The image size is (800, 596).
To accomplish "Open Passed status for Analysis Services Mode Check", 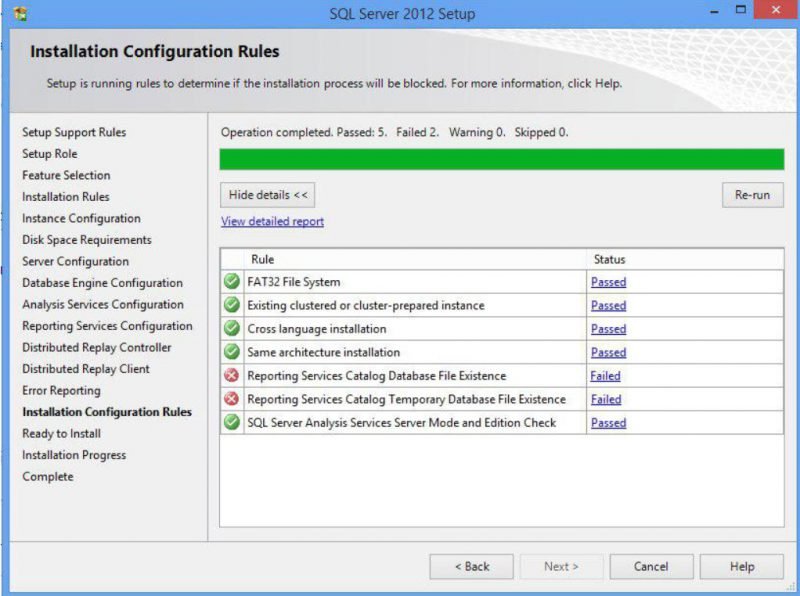I will [x=609, y=423].
